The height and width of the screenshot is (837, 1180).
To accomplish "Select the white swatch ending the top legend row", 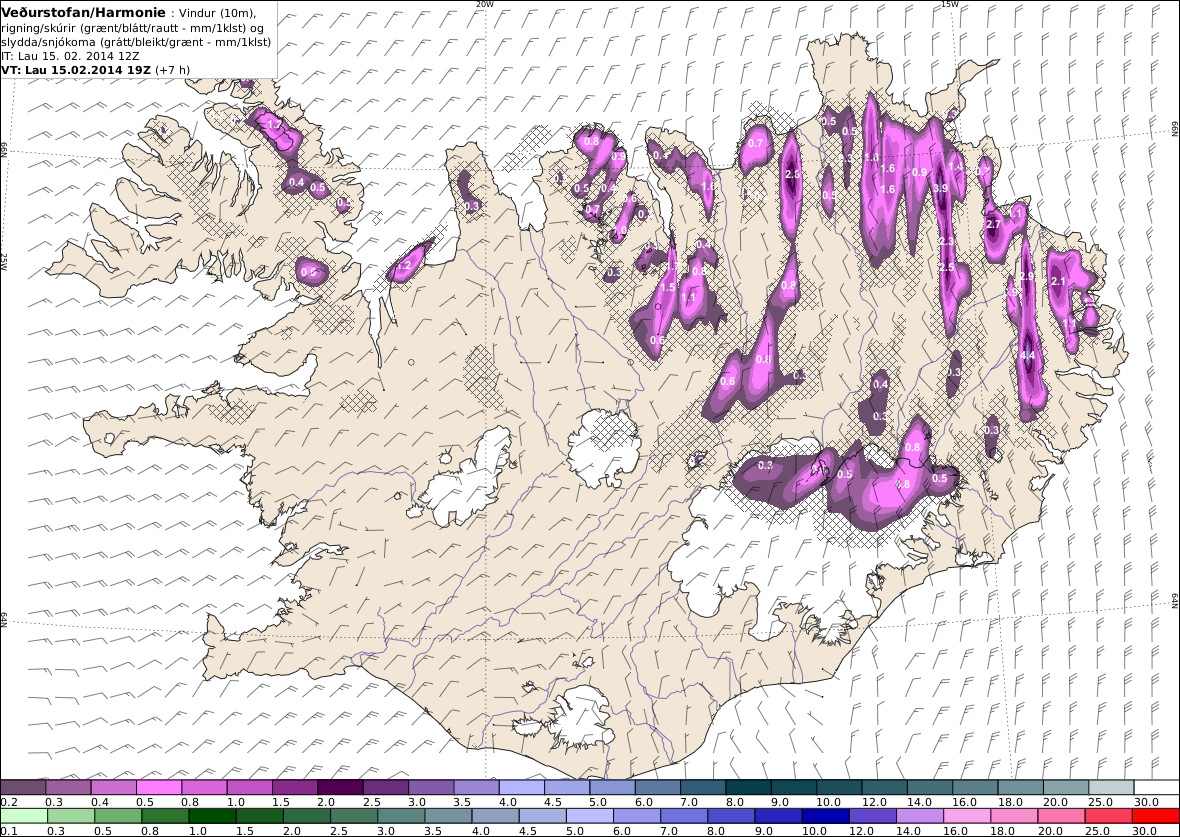I will click(1156, 787).
